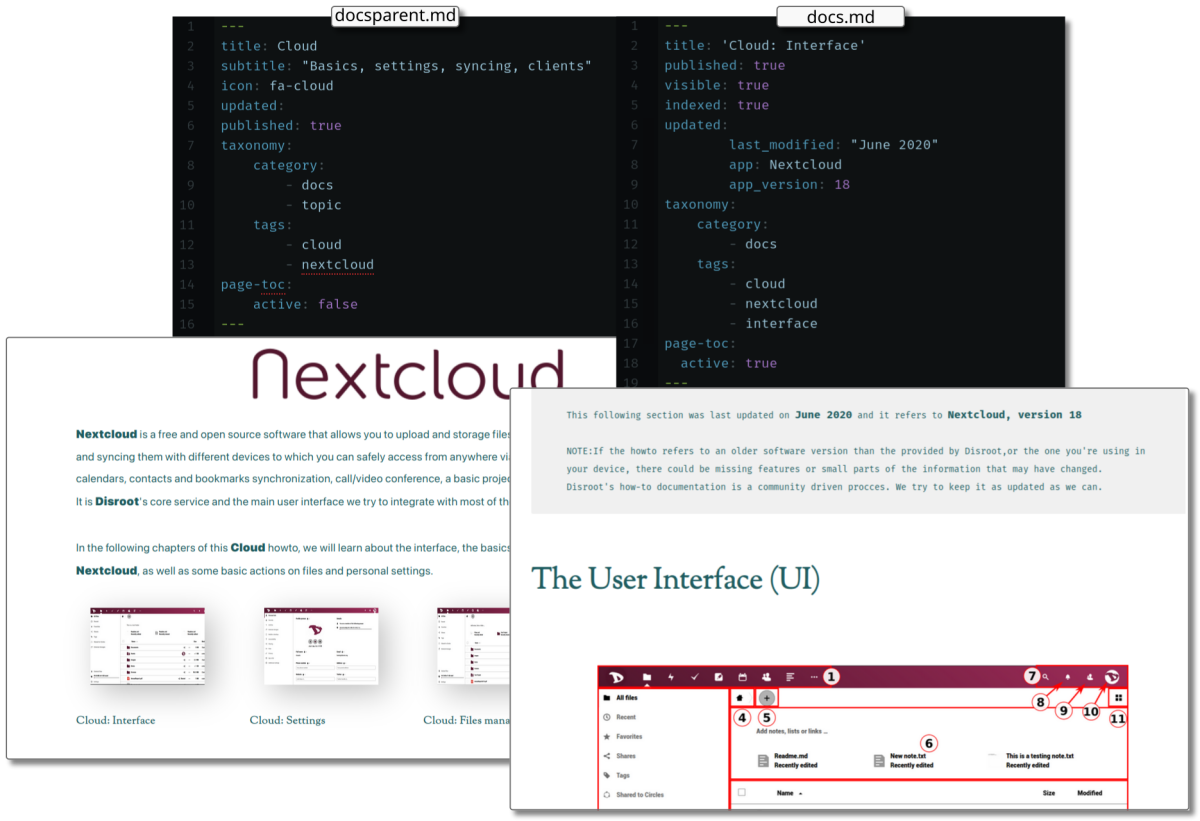The width and height of the screenshot is (1200, 821).
Task: Open the notifications bell icon
Action: [x=1068, y=677]
